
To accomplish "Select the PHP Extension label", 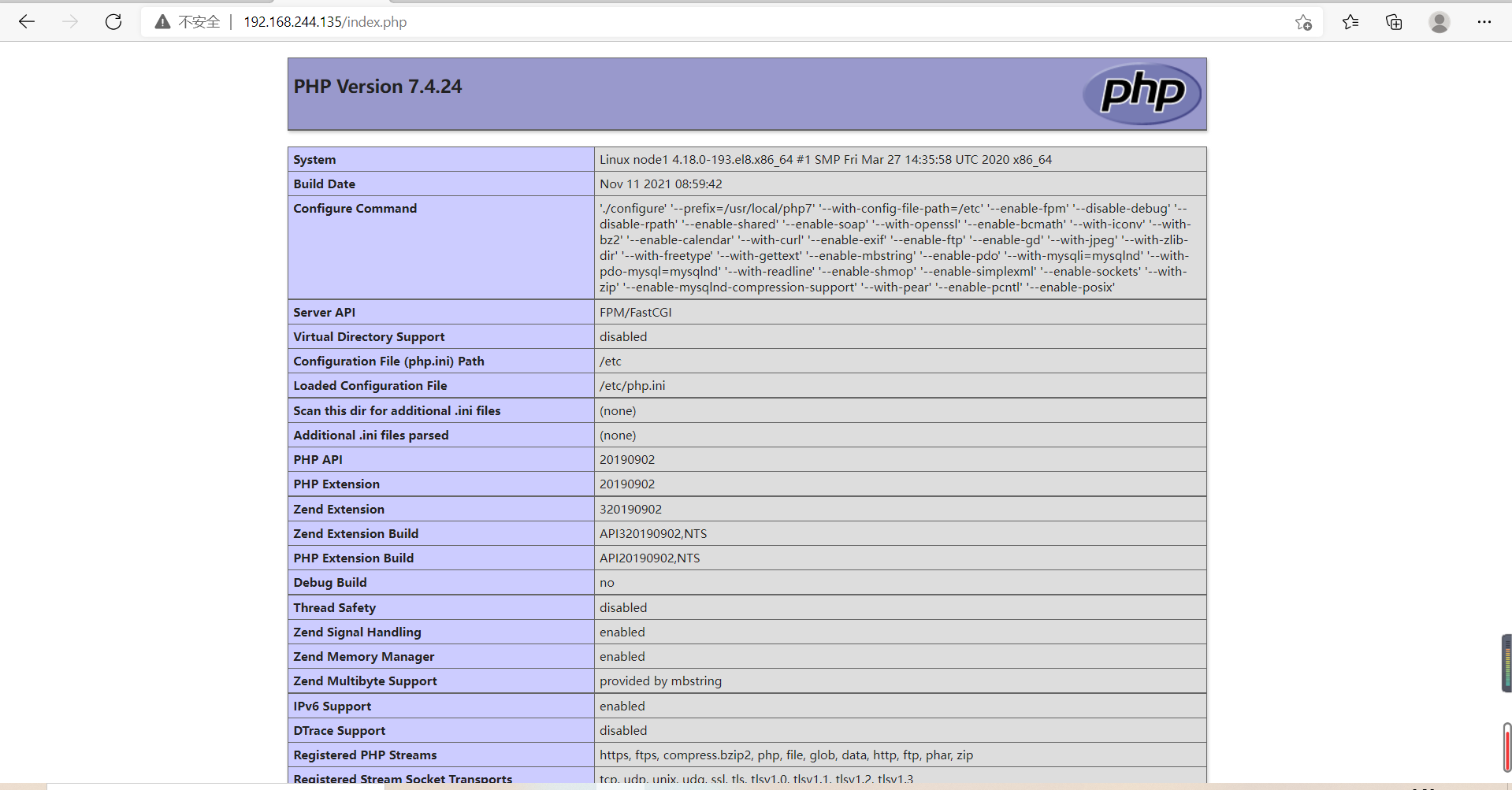I will pyautogui.click(x=336, y=484).
